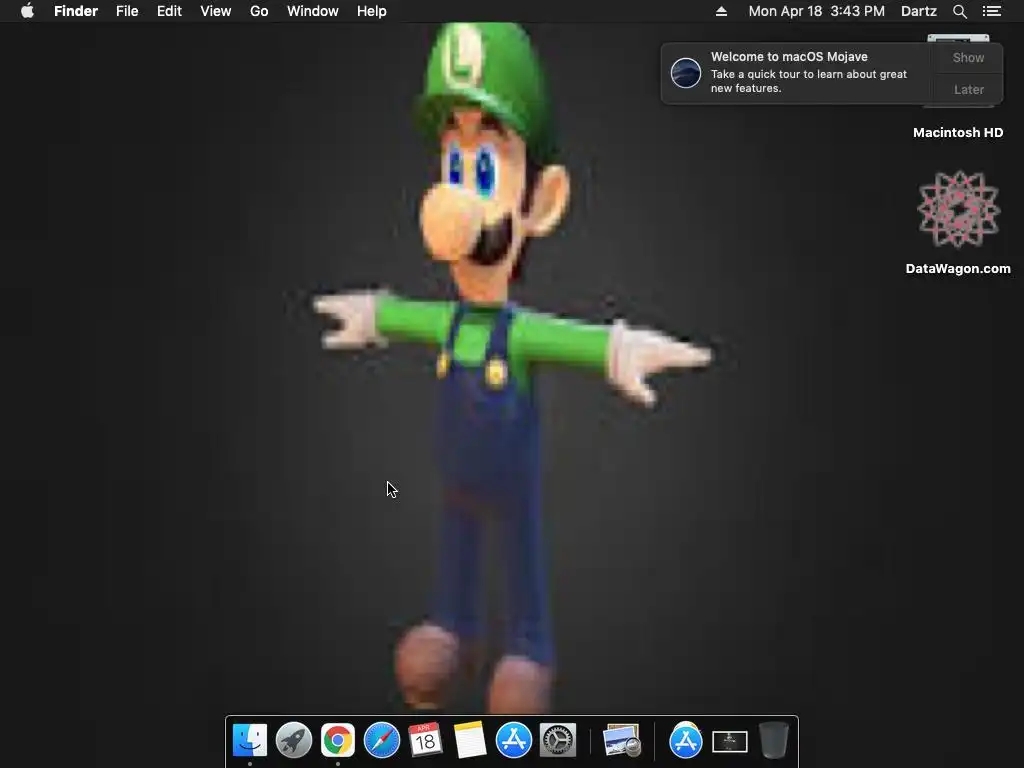Image resolution: width=1024 pixels, height=768 pixels.
Task: Open Safari compass icon in Dock
Action: pyautogui.click(x=381, y=741)
